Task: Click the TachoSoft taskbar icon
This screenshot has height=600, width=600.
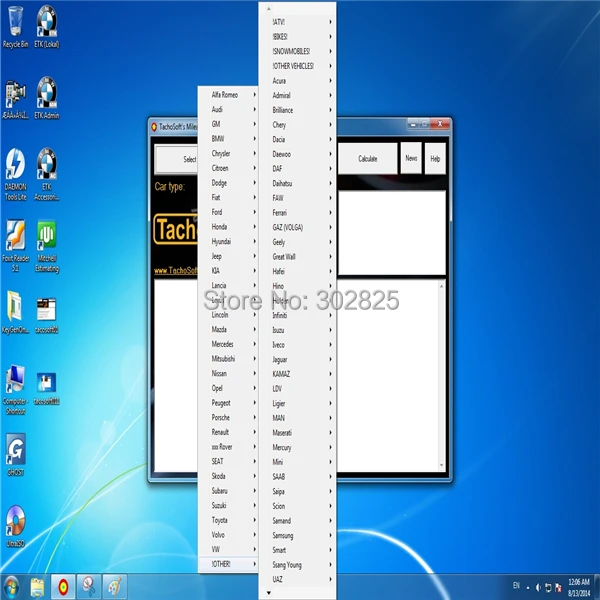Action: coord(63,587)
